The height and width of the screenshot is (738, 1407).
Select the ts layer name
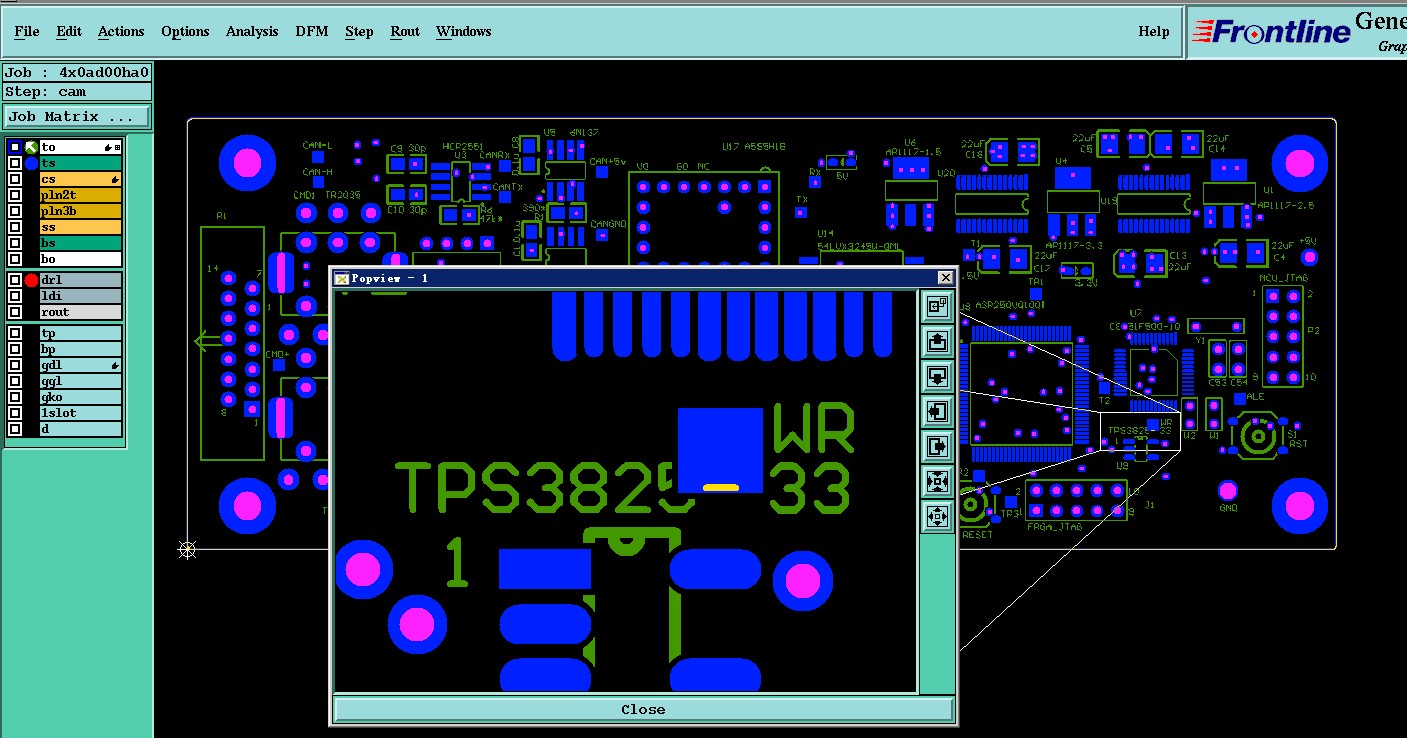[80, 163]
